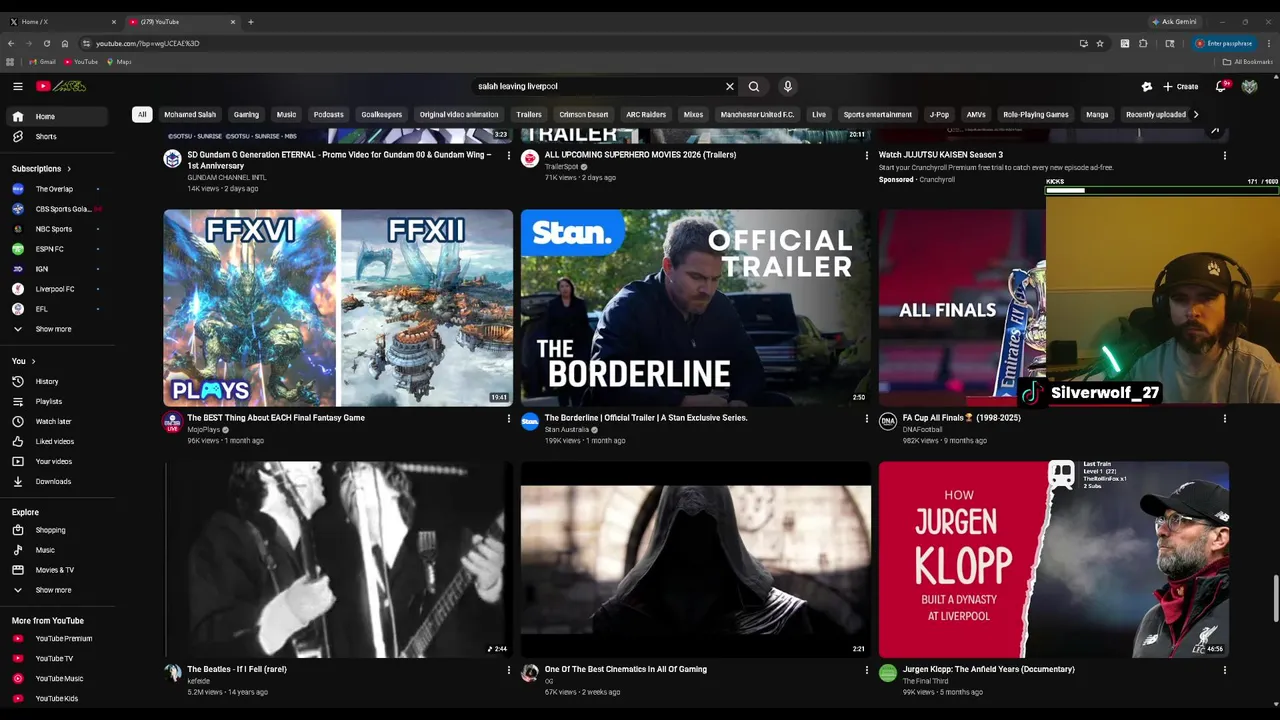Open Shorts in the sidebar

point(57,136)
